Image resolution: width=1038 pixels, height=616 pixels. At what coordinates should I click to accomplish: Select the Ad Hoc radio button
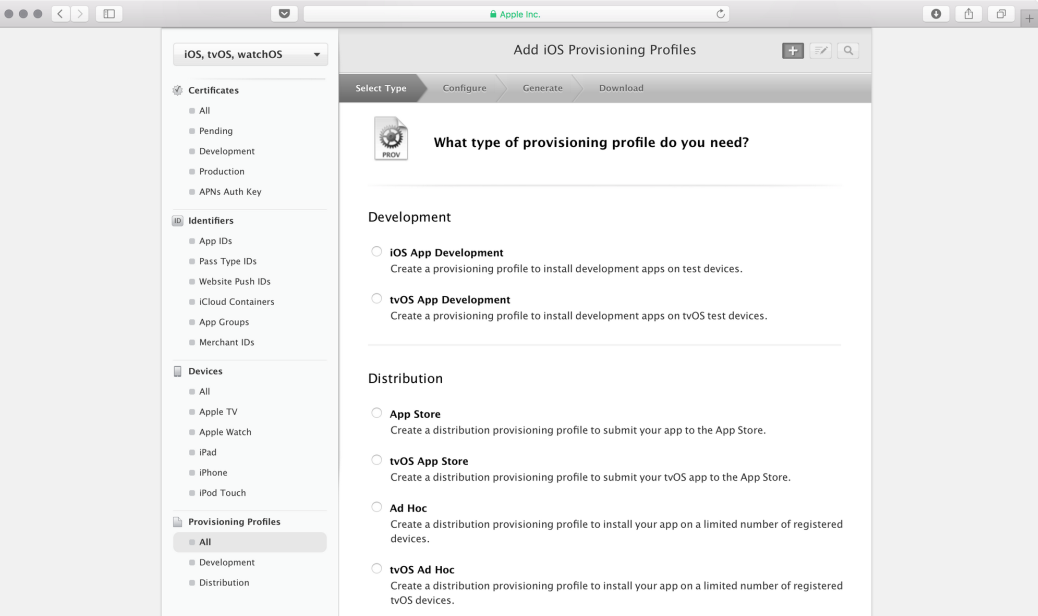(x=377, y=507)
